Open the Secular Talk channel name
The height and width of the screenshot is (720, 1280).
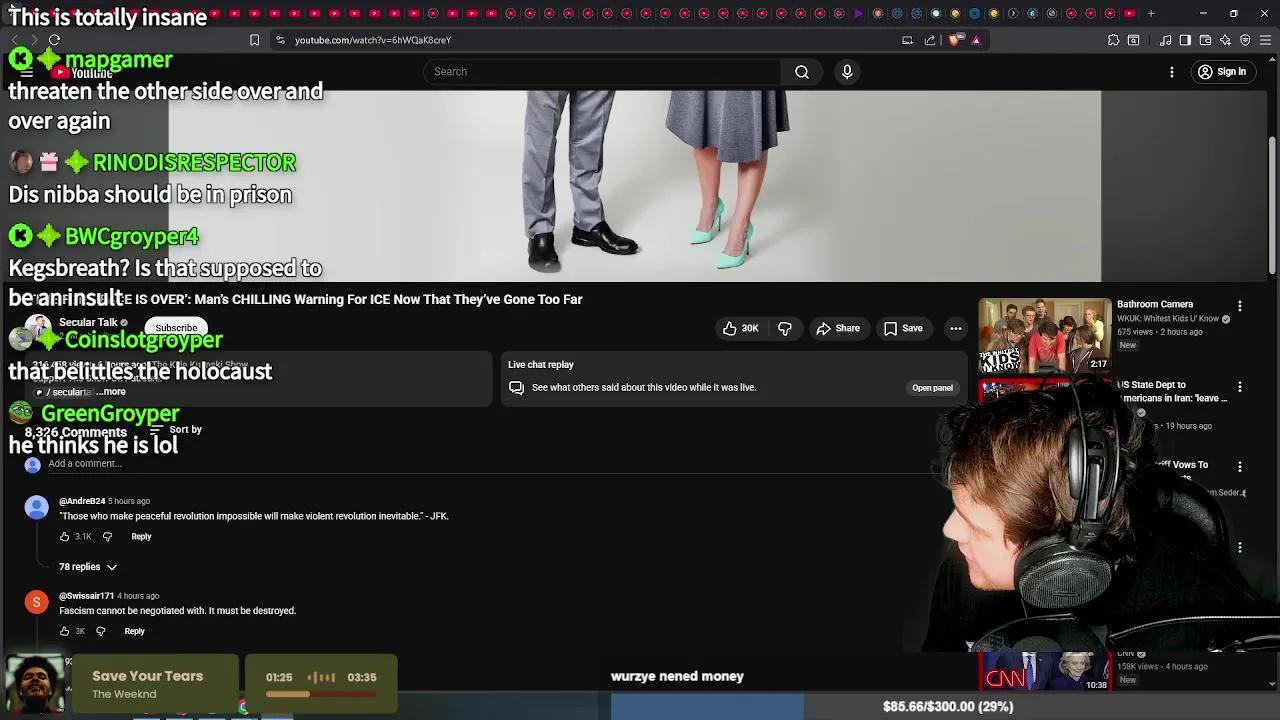tap(88, 322)
